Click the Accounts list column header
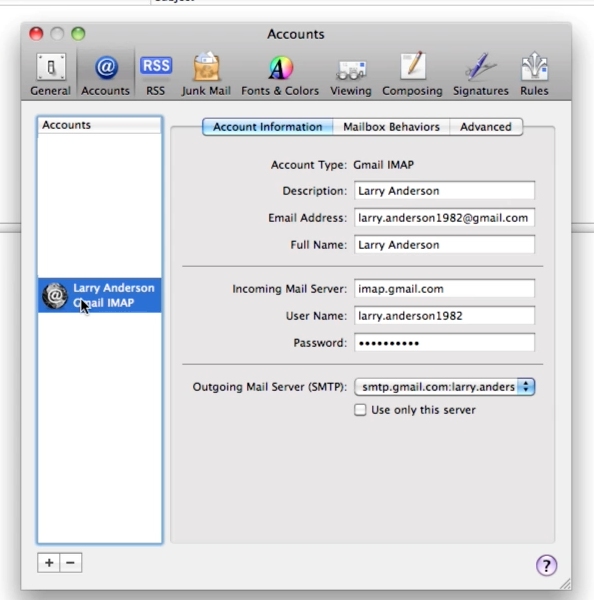 pos(100,125)
